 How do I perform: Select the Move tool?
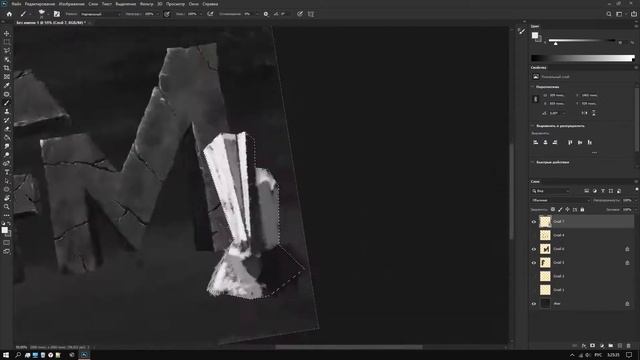point(7,33)
